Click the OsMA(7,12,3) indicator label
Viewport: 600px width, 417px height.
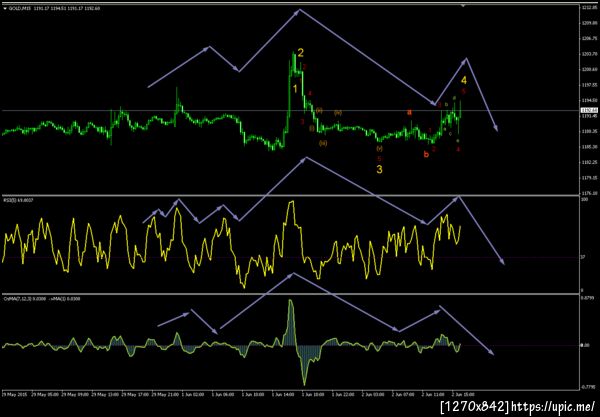tap(18, 299)
